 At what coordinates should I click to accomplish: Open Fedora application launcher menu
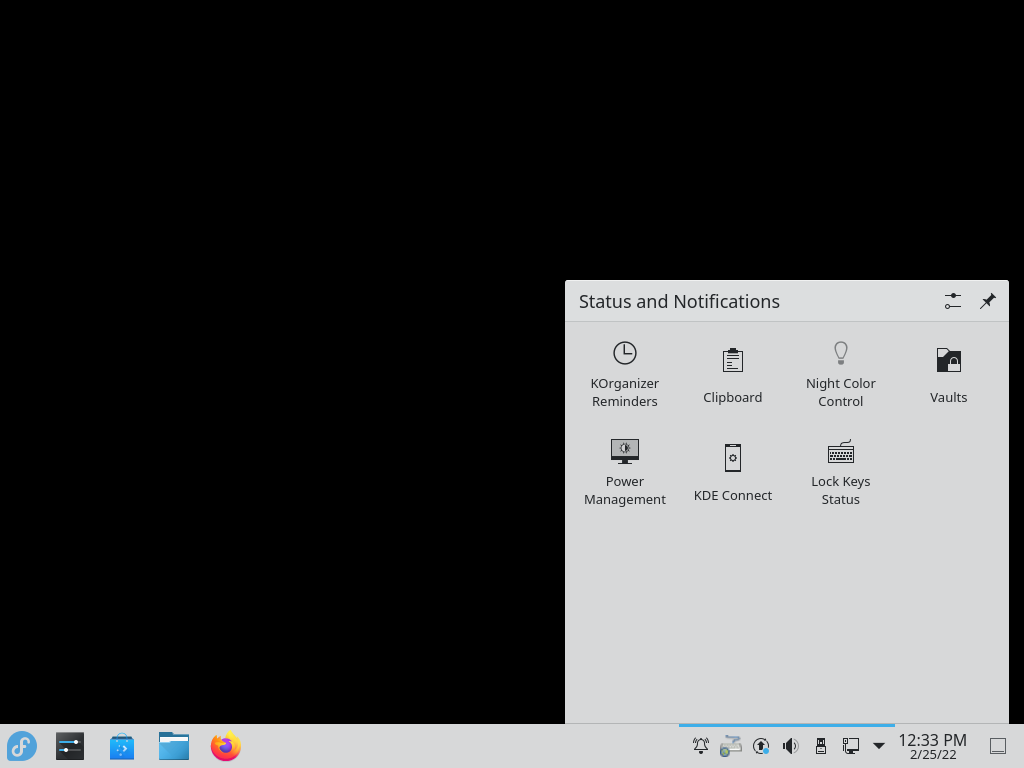[22, 746]
